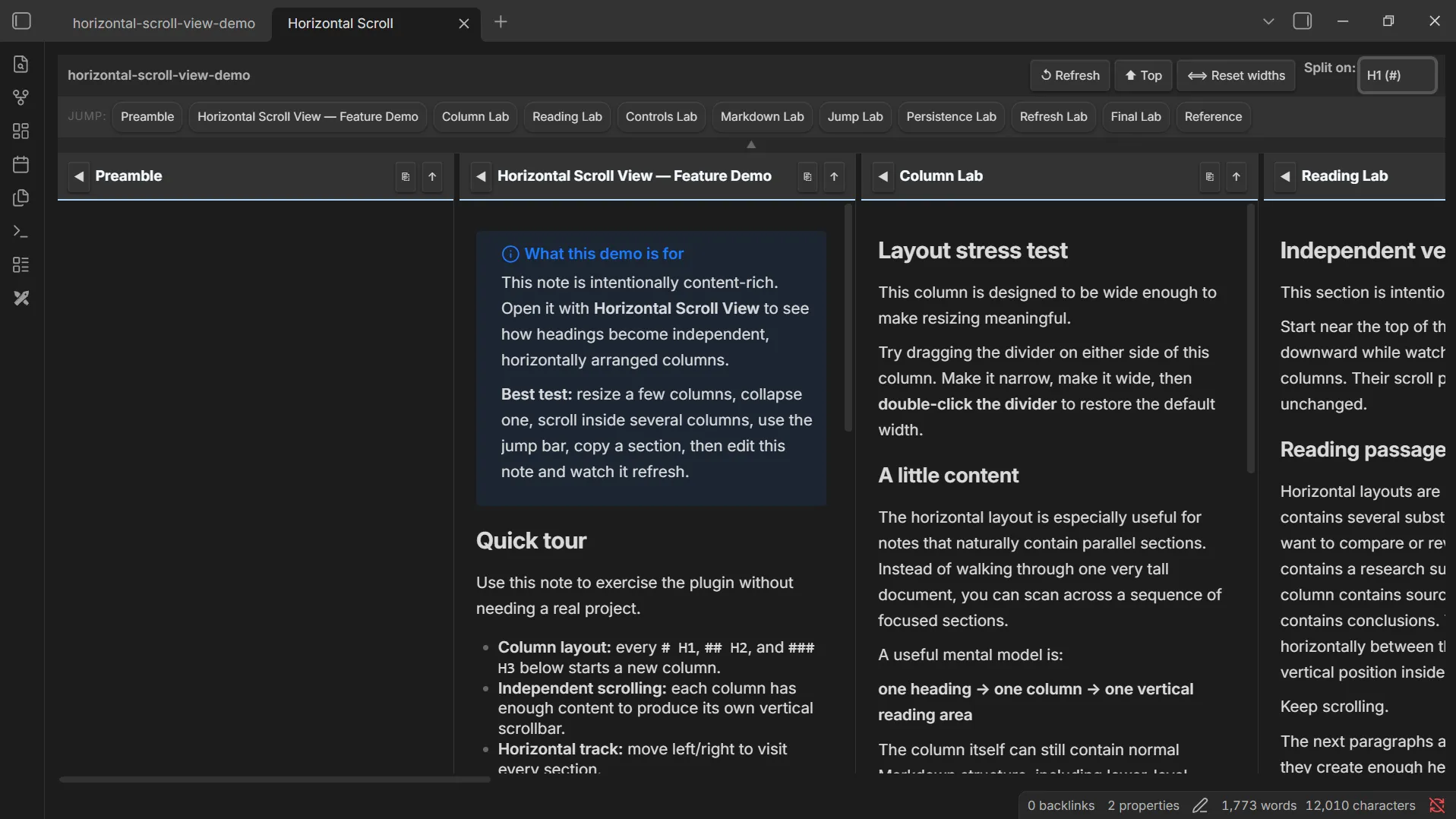Open the list-style ribbon icon above the tools icon
This screenshot has width=1456, height=819.
point(21,265)
